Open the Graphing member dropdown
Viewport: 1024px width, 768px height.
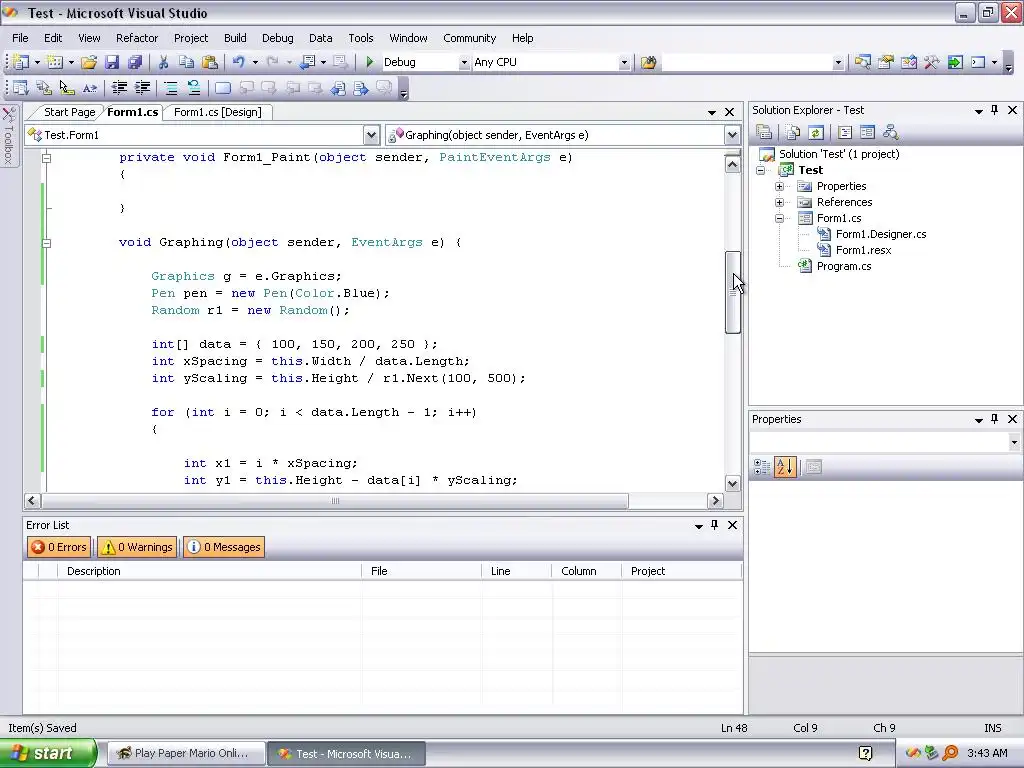click(x=732, y=135)
